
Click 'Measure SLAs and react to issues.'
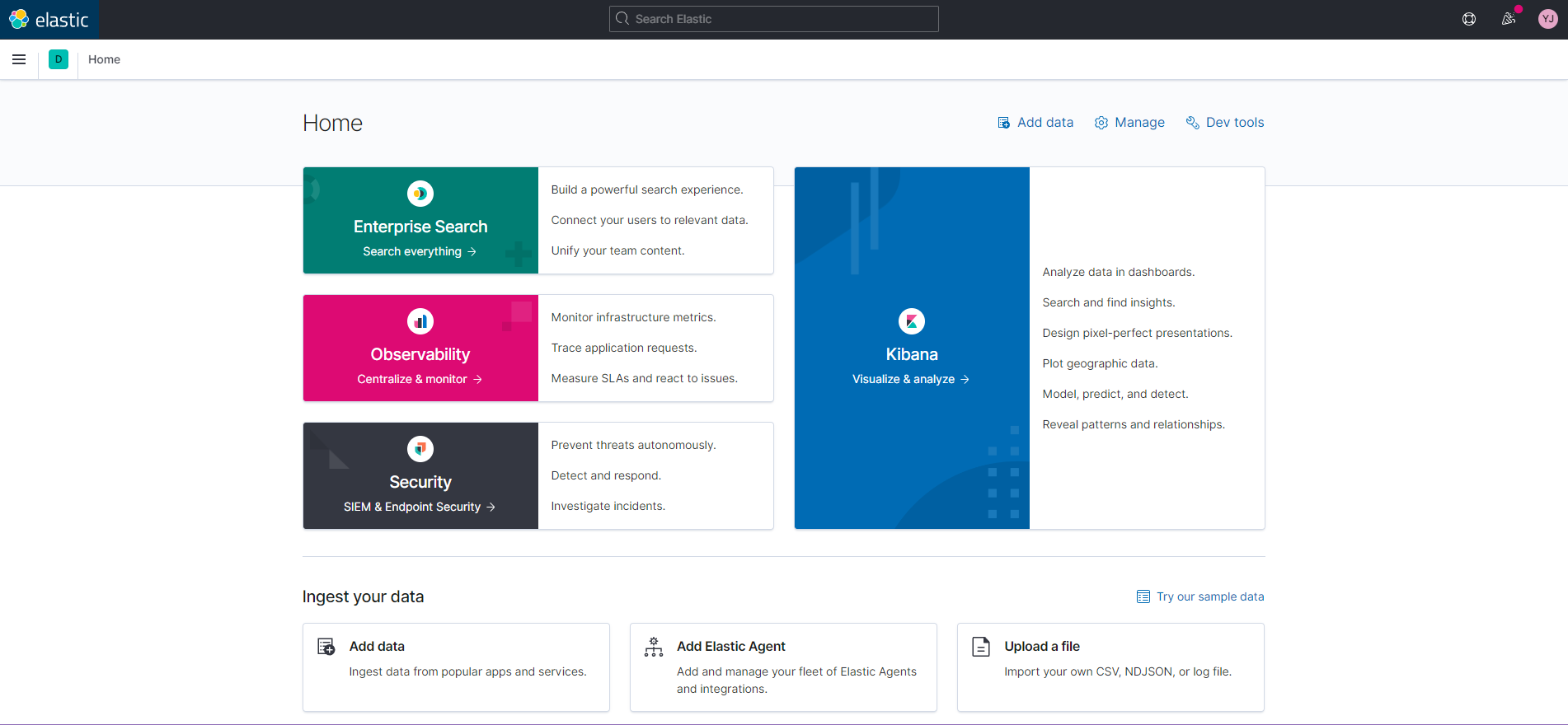tap(645, 378)
